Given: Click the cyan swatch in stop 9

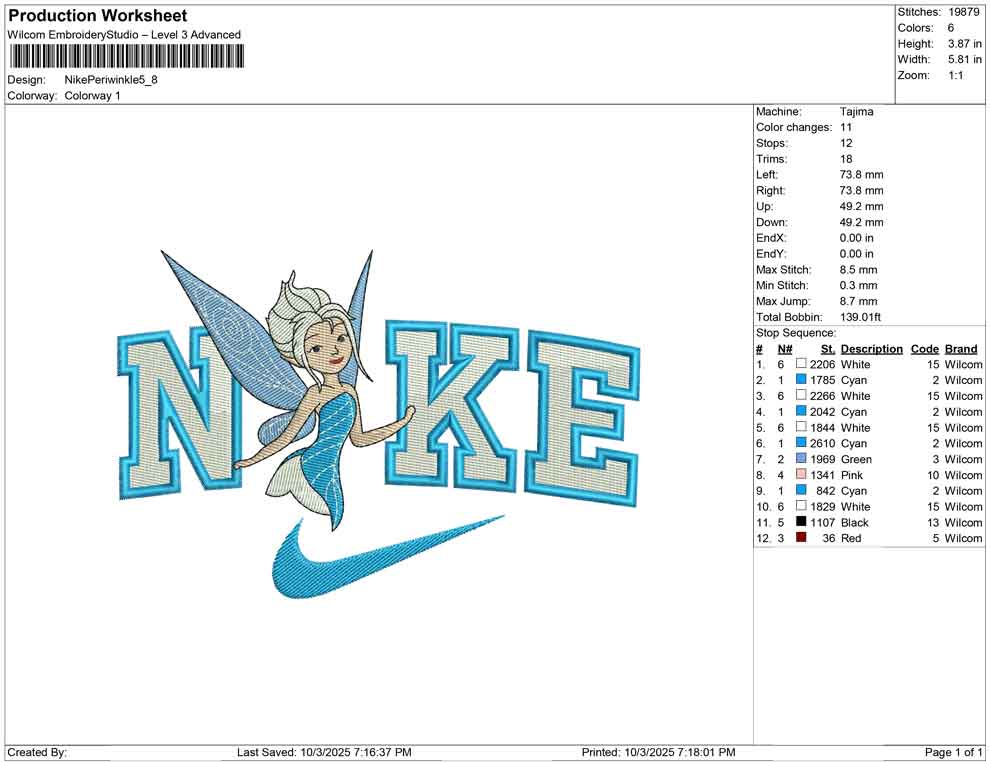Looking at the screenshot, I should pyautogui.click(x=801, y=490).
